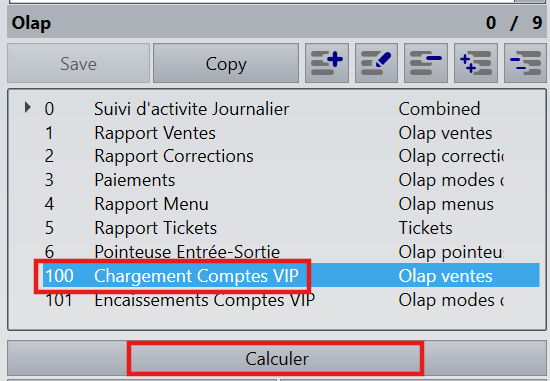Click Suivi d'activite Journalier report name

click(x=192, y=109)
